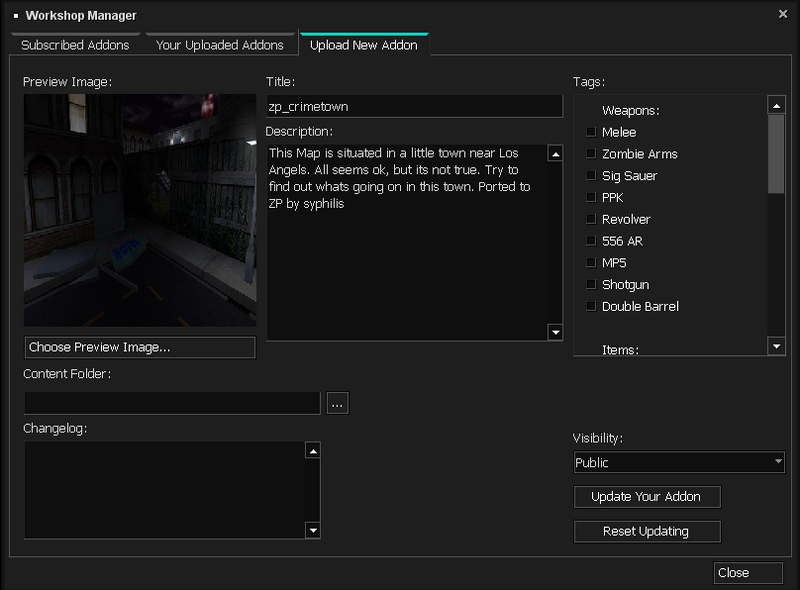Screen dimensions: 800x590
Task: Click the Tags list scroll-down arrow
Action: point(776,346)
